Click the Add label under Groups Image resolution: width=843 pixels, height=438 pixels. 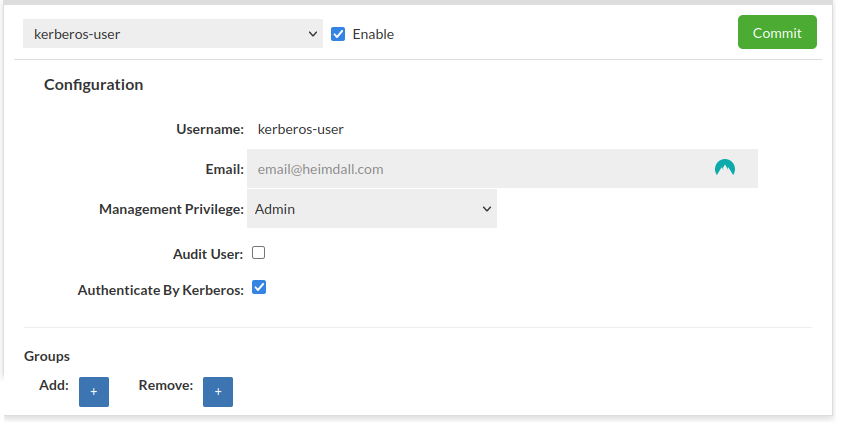pos(54,385)
